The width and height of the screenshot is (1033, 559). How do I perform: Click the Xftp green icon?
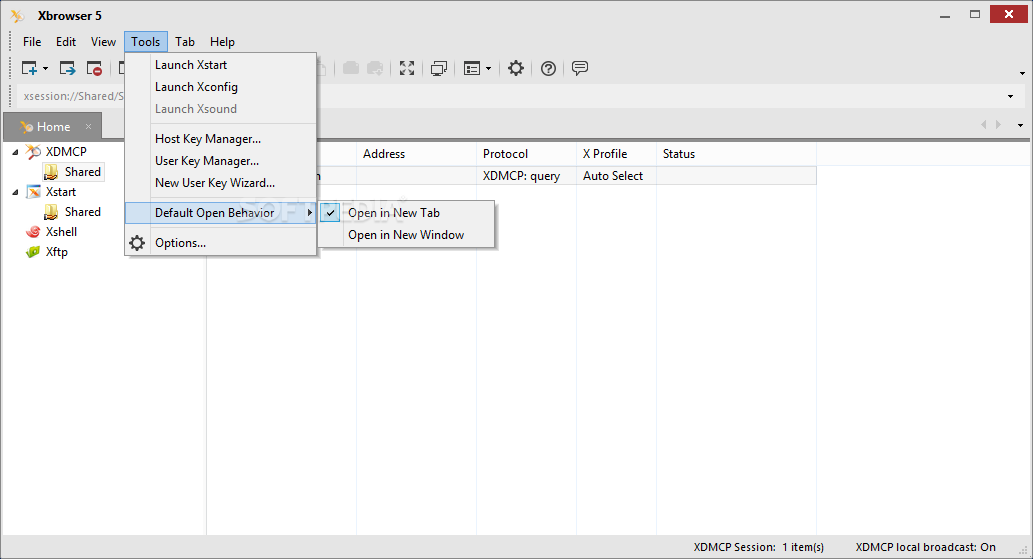[x=33, y=252]
